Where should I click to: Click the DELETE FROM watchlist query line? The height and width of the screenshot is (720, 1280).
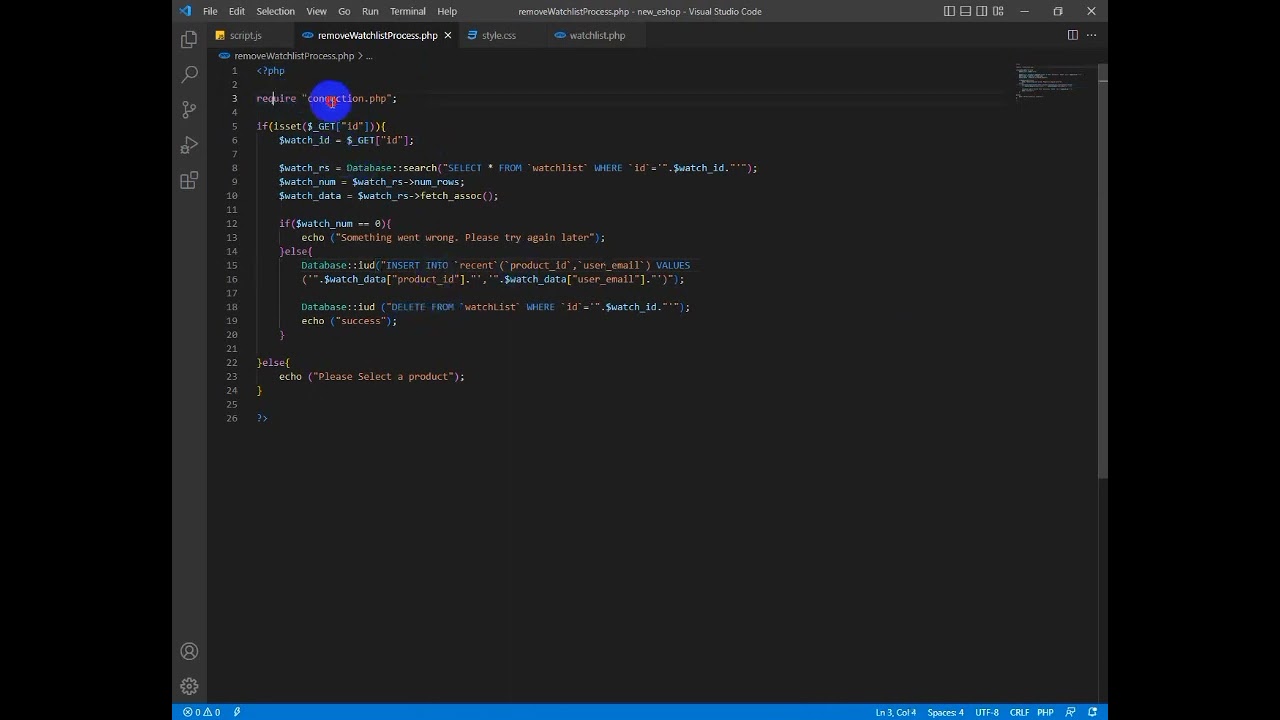(495, 307)
